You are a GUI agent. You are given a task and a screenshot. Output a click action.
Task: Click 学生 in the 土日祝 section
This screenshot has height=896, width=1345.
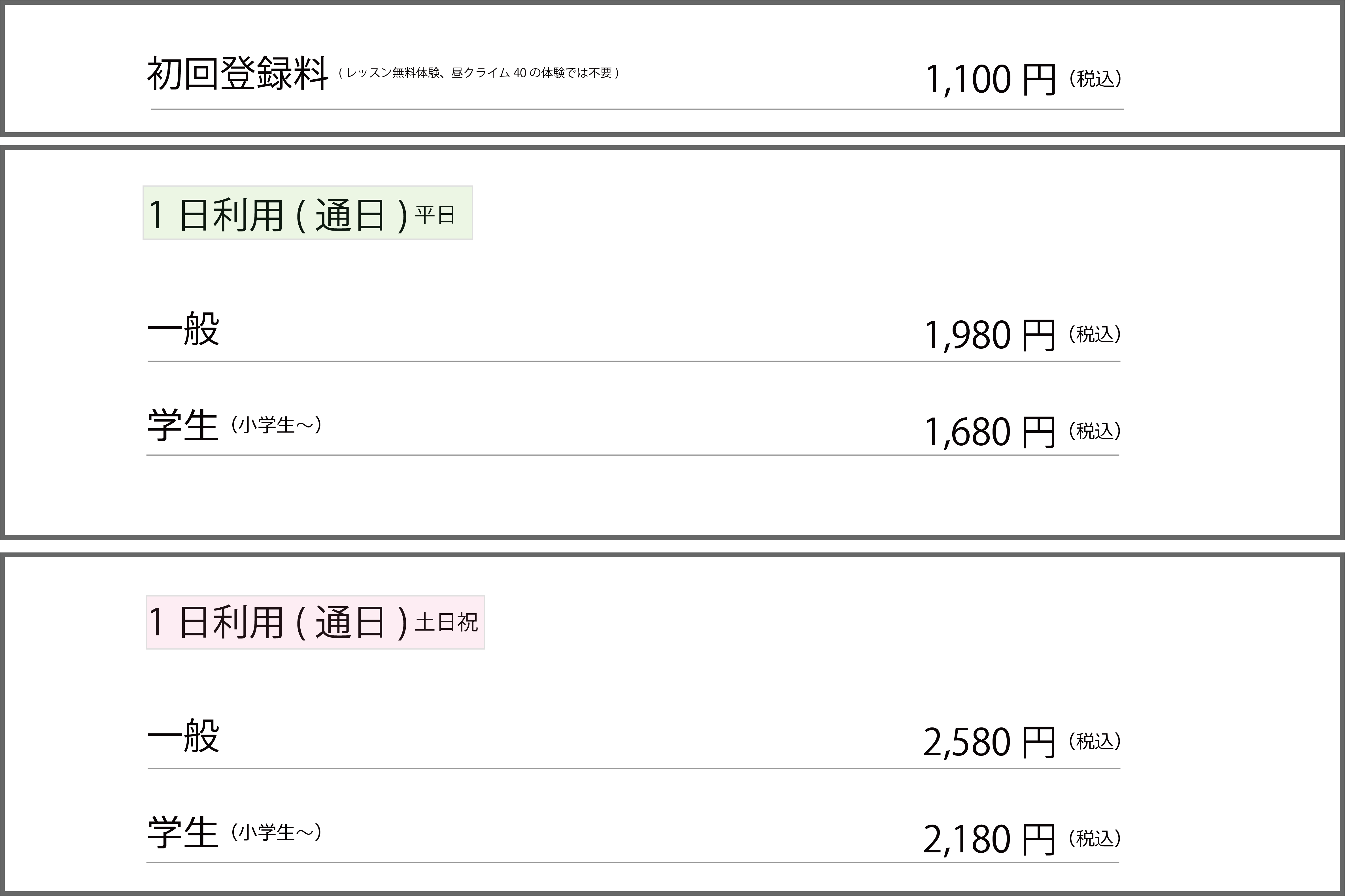coord(183,833)
